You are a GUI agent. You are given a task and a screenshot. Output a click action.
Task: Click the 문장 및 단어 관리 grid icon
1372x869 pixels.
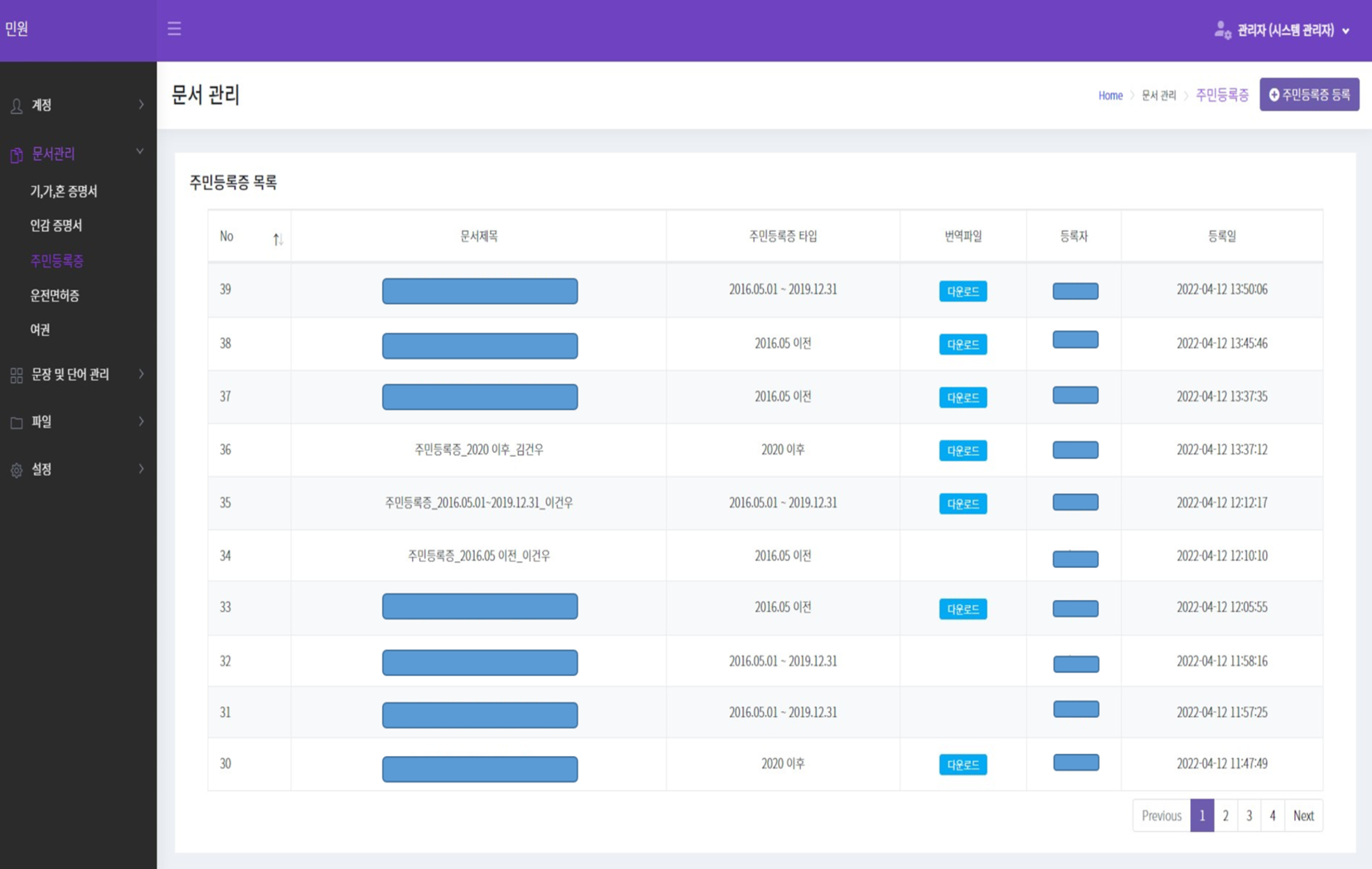[17, 376]
